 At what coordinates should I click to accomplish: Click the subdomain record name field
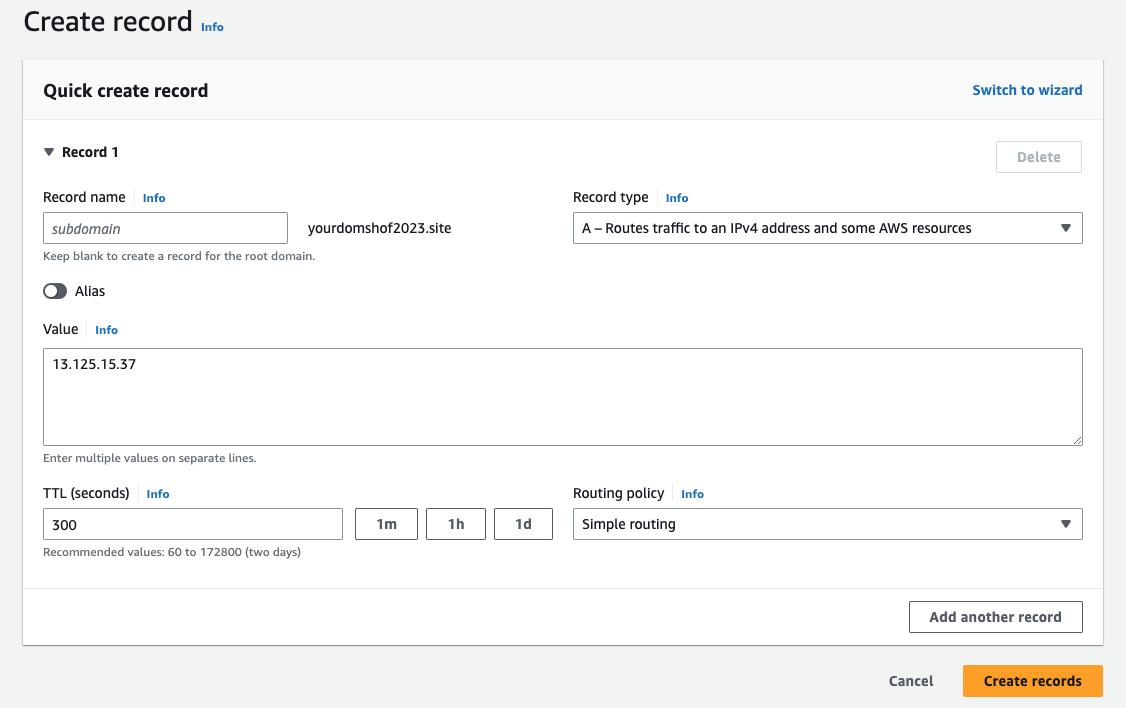[165, 228]
